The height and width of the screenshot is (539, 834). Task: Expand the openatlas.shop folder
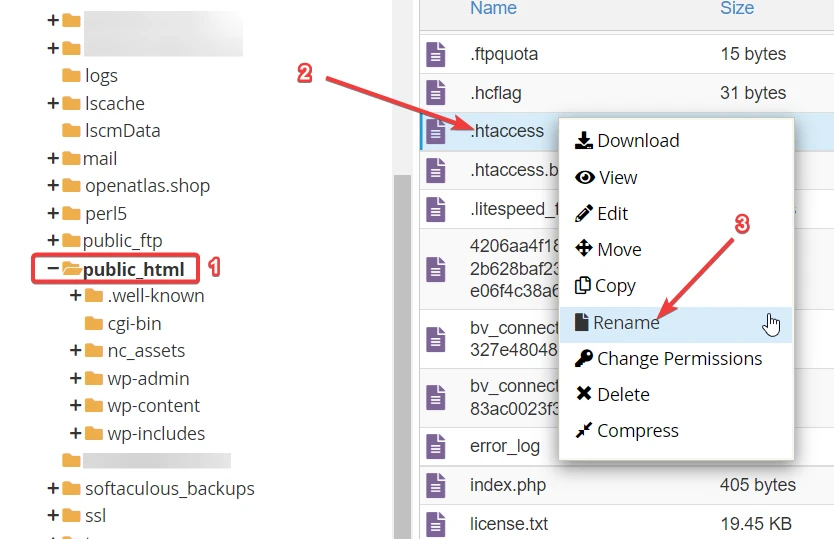tap(53, 185)
